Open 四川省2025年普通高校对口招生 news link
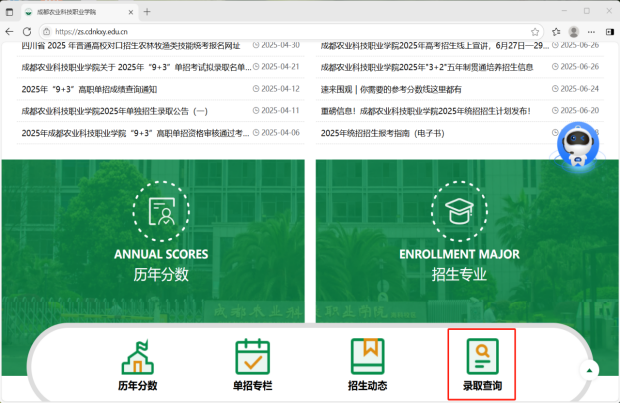The image size is (621, 404). tap(131, 46)
